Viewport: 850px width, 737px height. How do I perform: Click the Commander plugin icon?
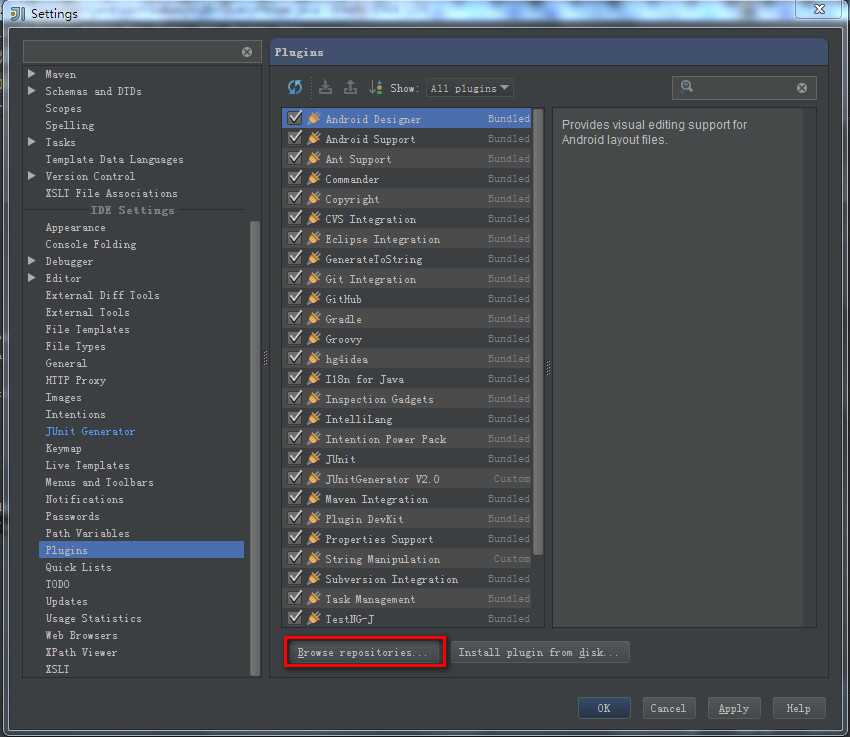click(x=314, y=178)
